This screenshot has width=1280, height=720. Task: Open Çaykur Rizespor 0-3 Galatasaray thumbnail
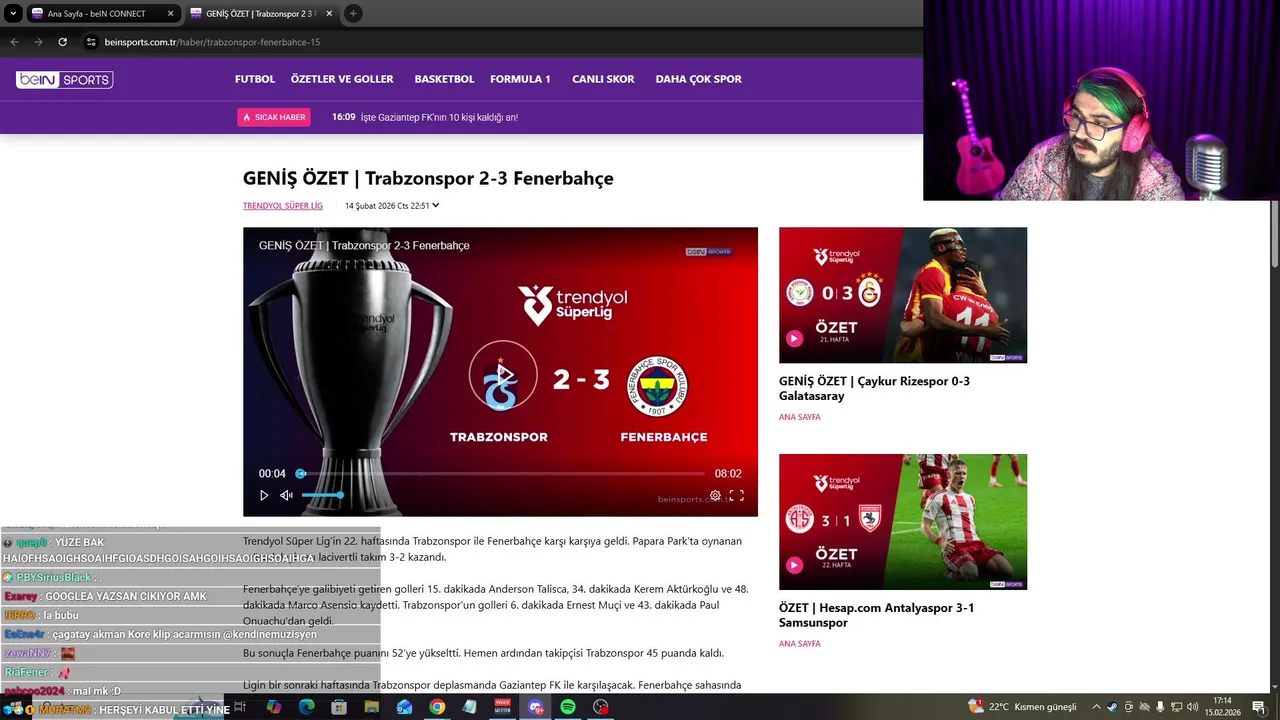[903, 295]
